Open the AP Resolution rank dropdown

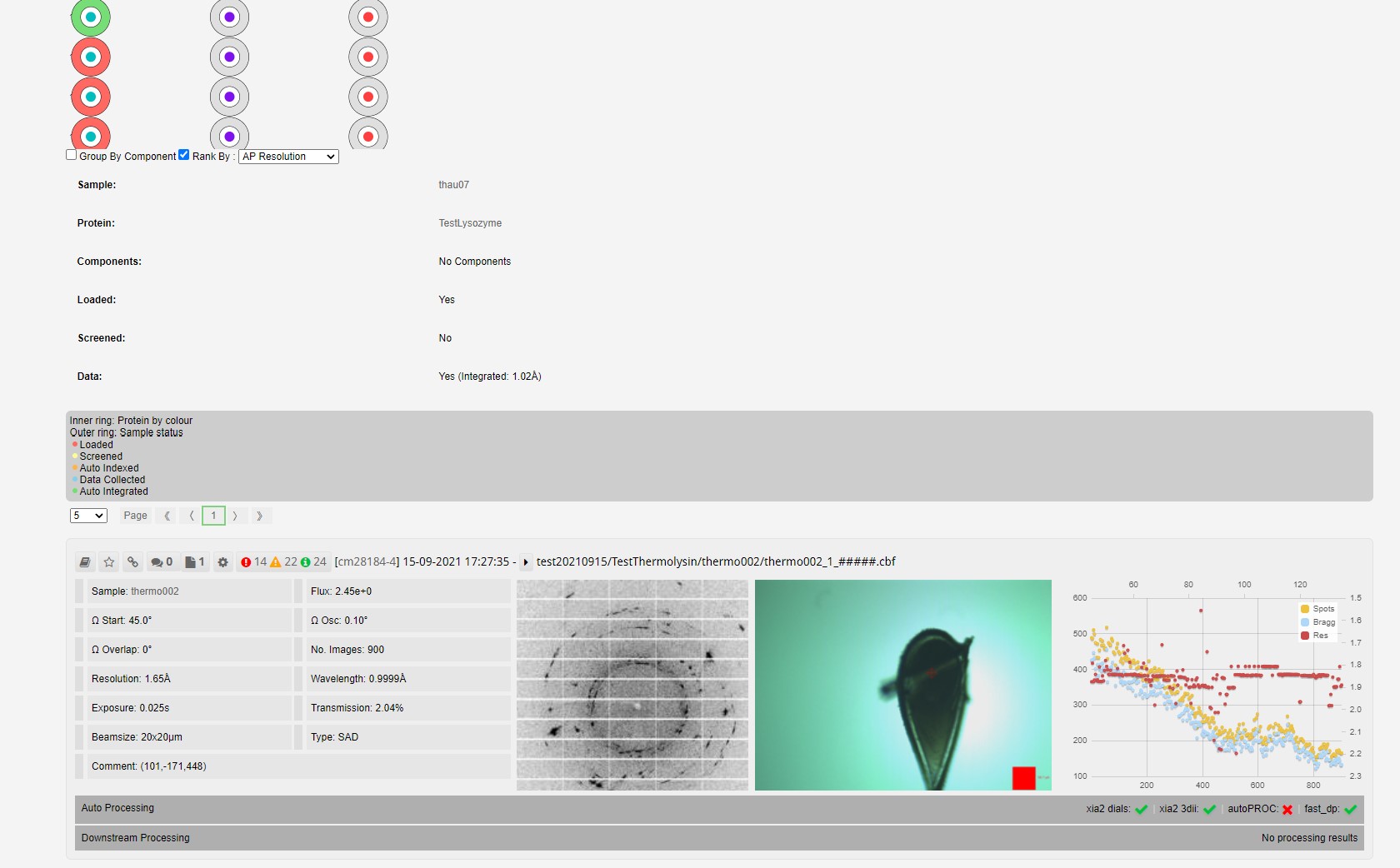click(x=288, y=157)
